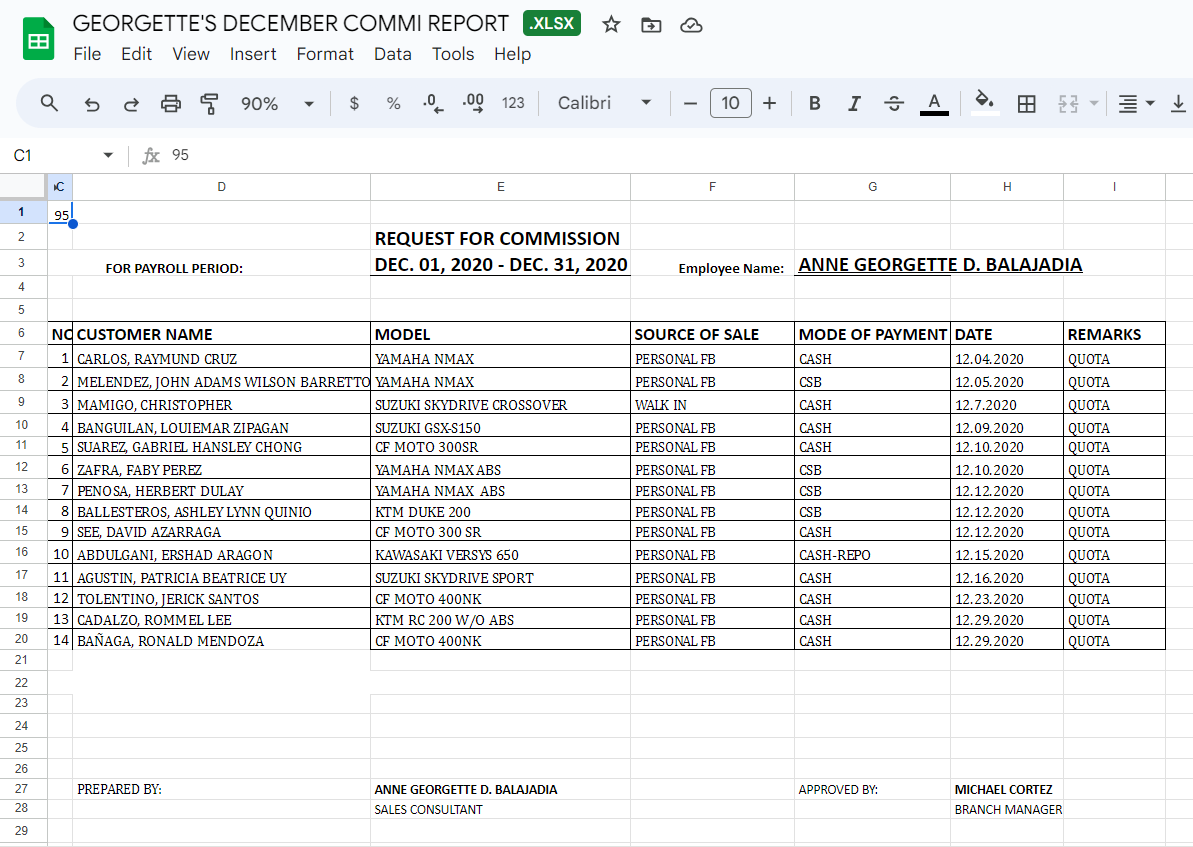
Task: Select column H header
Action: [1007, 187]
